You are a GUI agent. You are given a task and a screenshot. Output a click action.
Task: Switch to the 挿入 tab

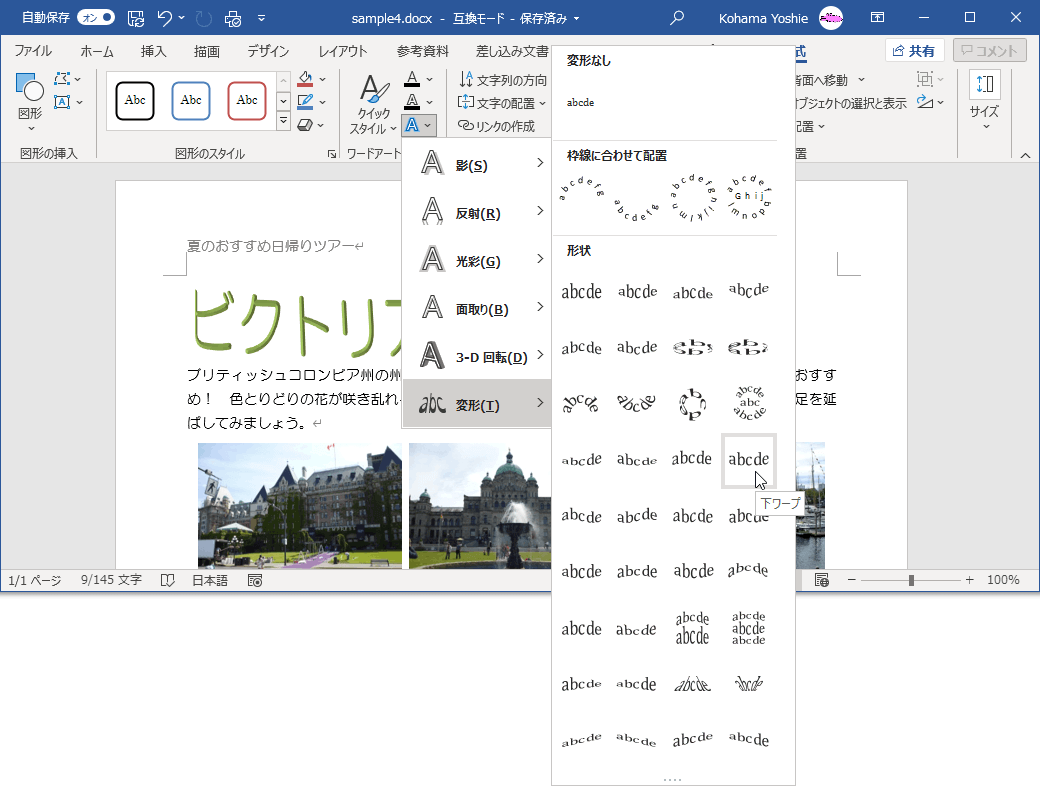pyautogui.click(x=153, y=51)
